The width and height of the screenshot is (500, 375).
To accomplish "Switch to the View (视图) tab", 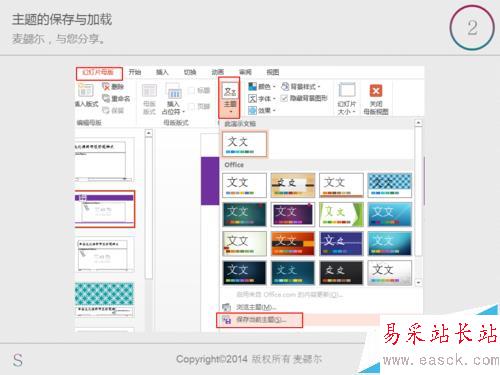I will click(x=273, y=72).
